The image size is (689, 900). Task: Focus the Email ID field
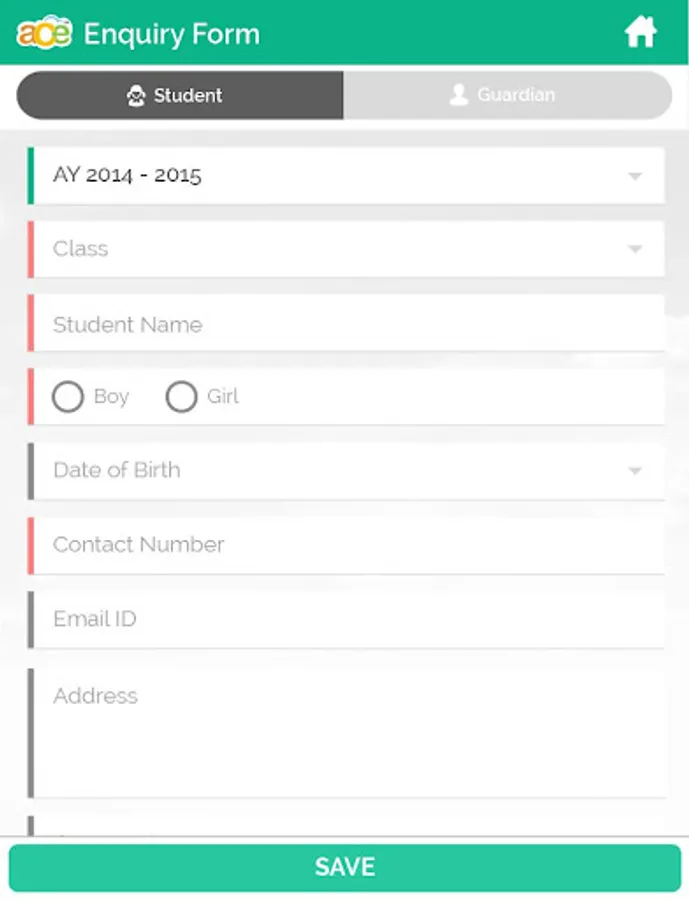pos(346,620)
